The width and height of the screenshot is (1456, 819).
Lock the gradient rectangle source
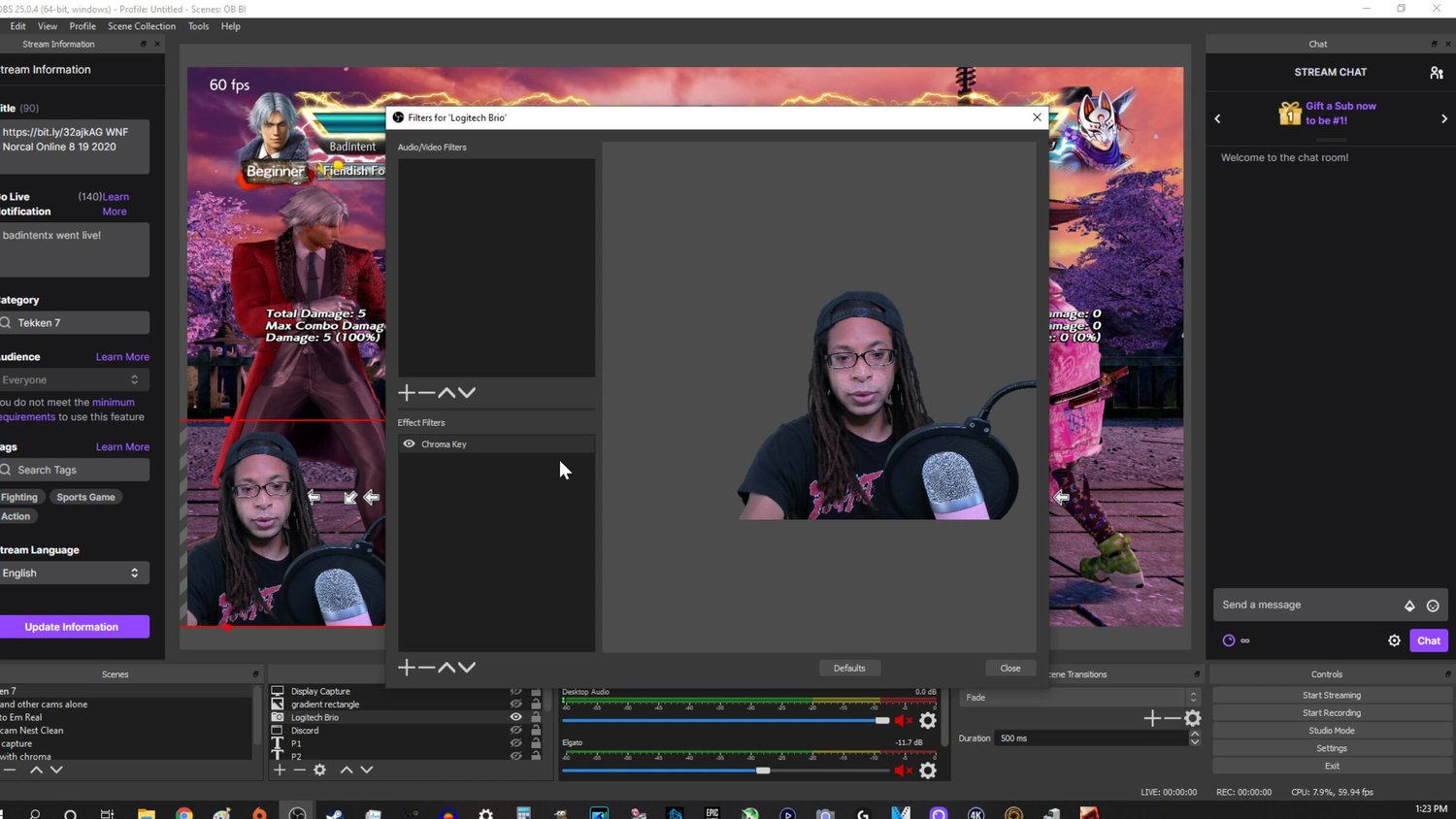tap(535, 704)
